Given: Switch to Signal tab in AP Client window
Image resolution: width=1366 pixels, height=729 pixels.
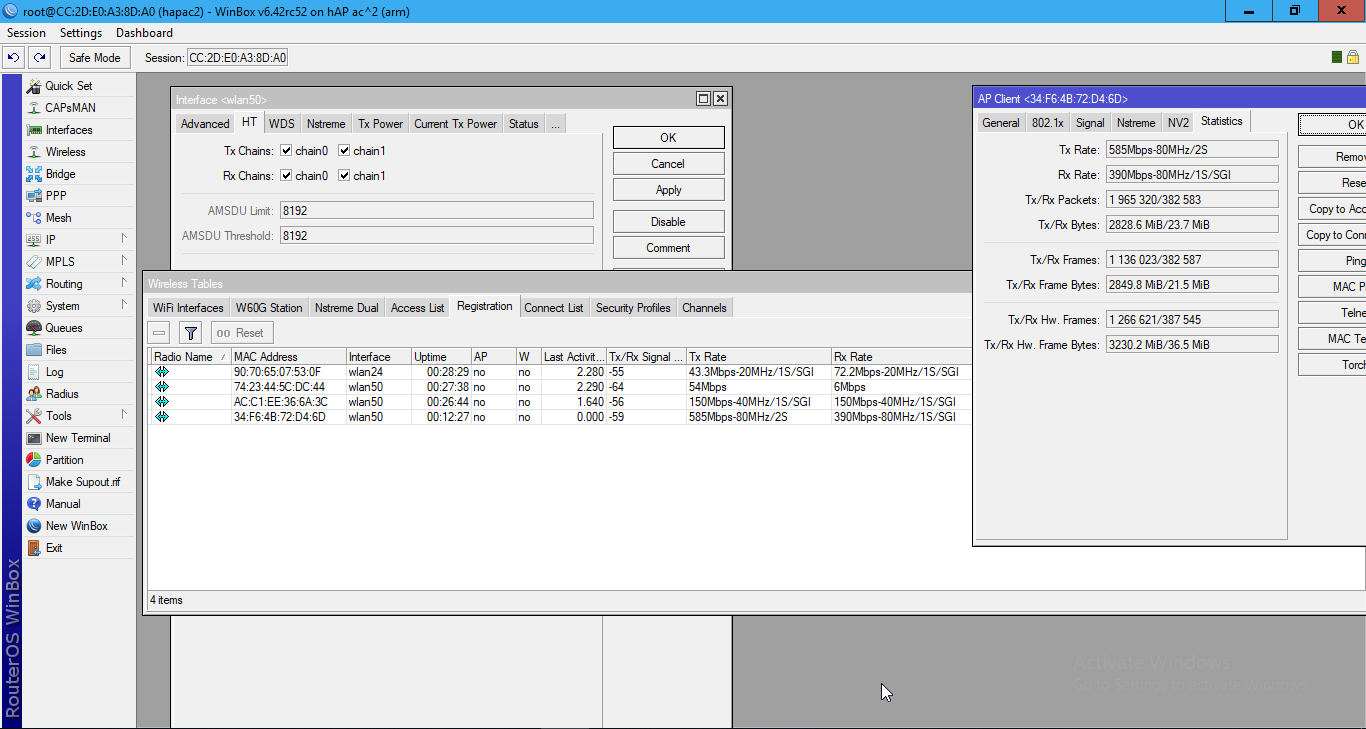Looking at the screenshot, I should pyautogui.click(x=1090, y=123).
